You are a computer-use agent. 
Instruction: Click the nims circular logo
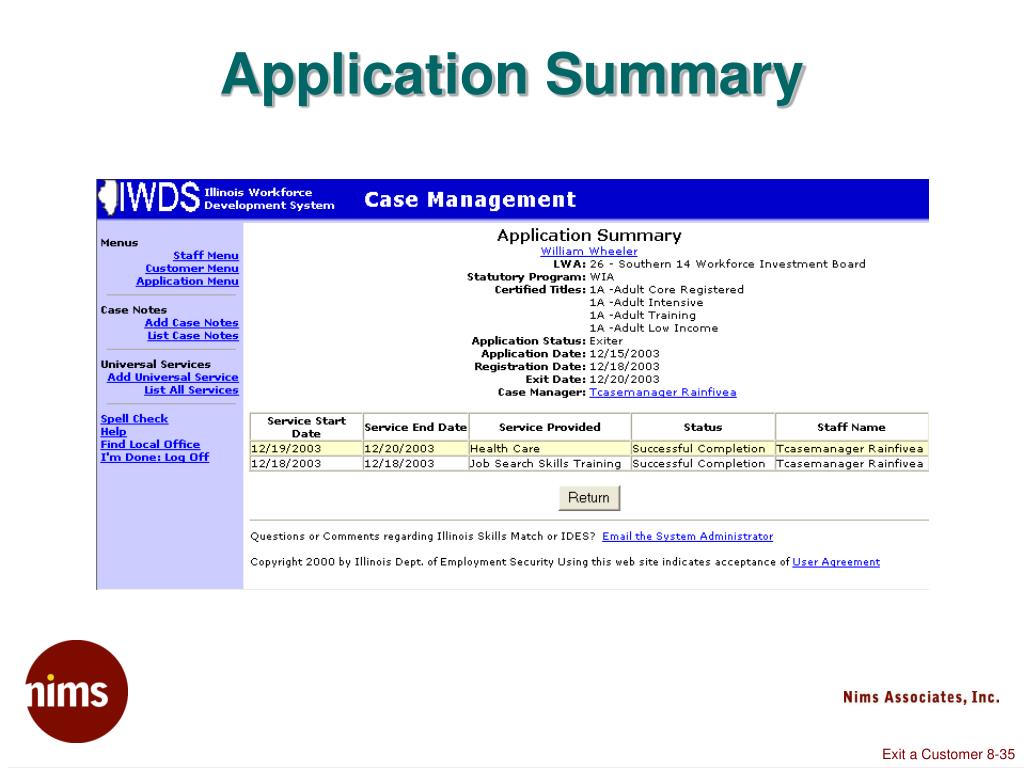point(76,691)
